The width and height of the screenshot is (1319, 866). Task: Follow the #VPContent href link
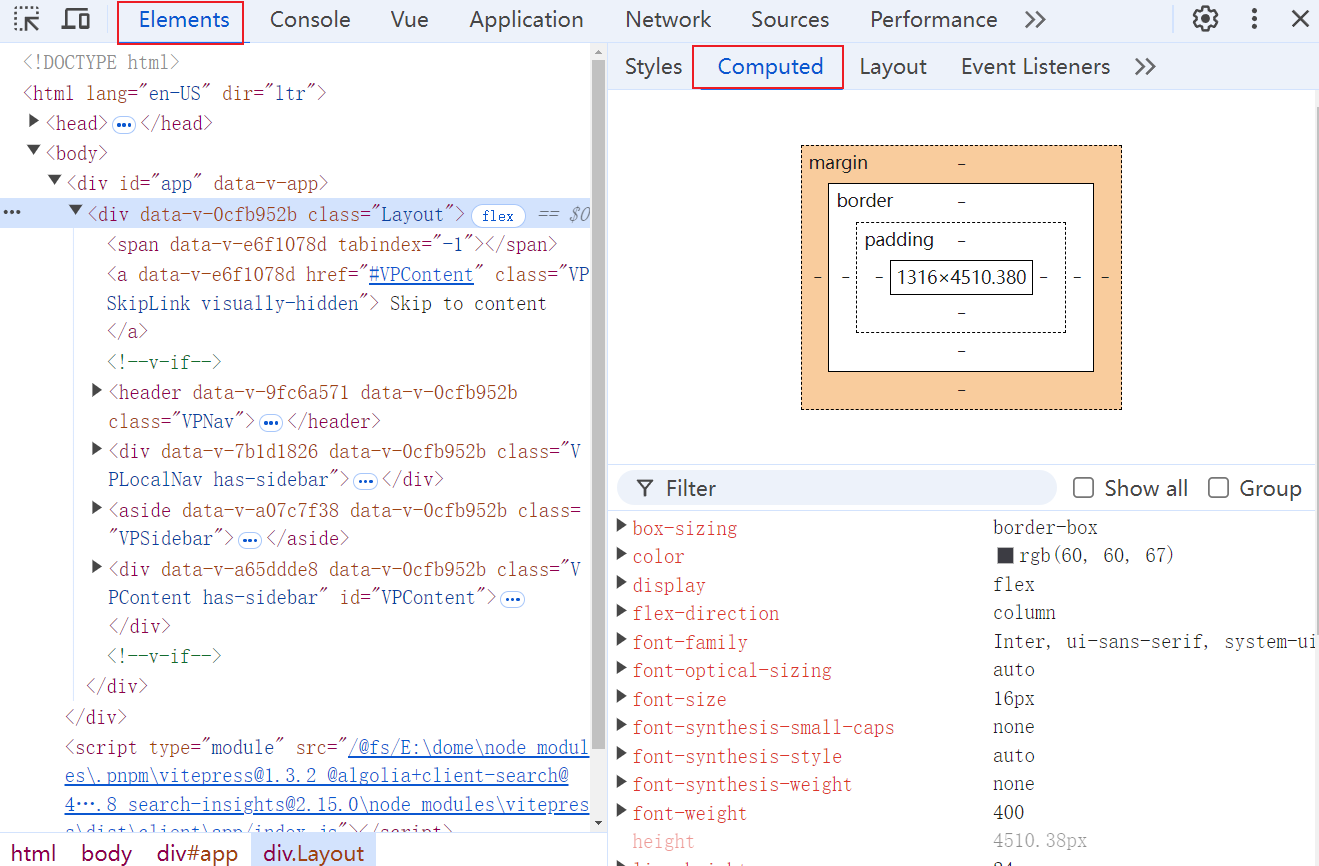coord(421,275)
